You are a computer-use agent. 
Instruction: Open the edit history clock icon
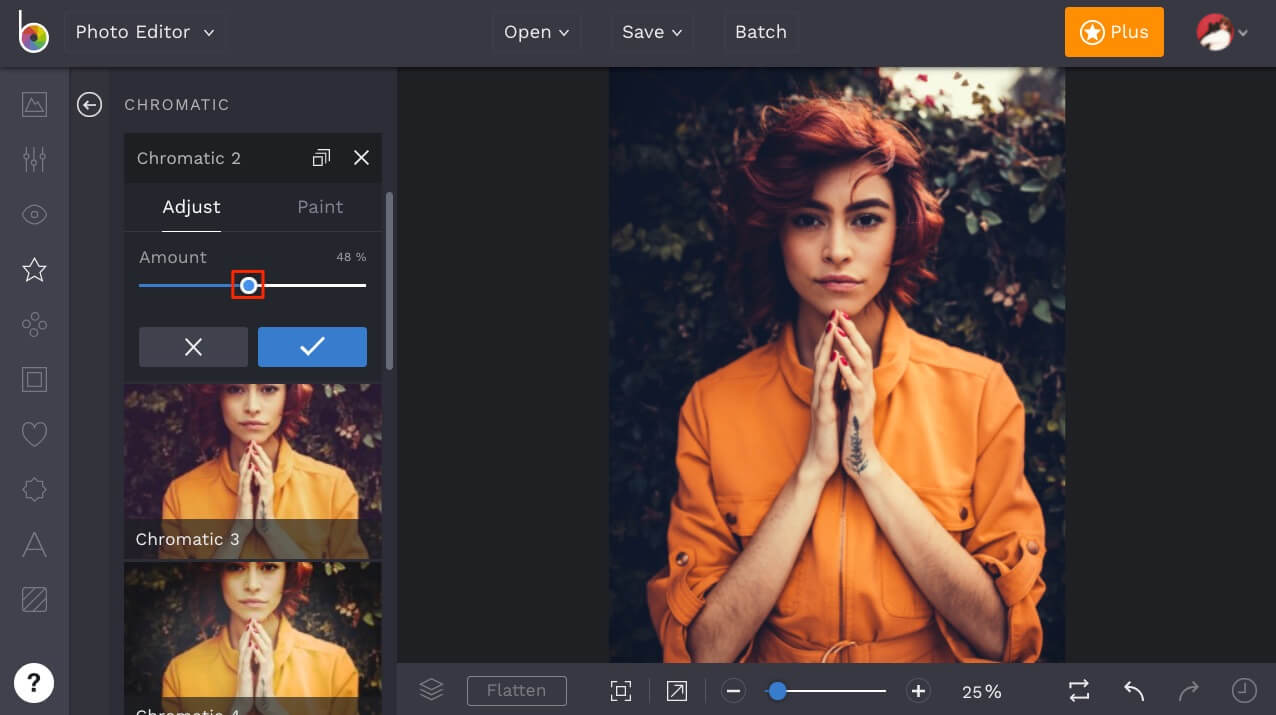click(1243, 690)
